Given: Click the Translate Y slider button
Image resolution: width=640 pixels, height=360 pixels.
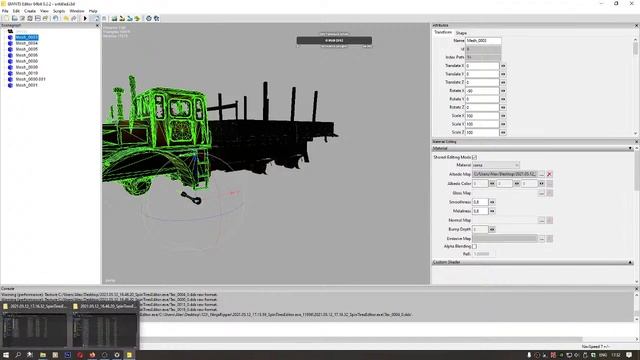Looking at the screenshot, I should pos(503,74).
